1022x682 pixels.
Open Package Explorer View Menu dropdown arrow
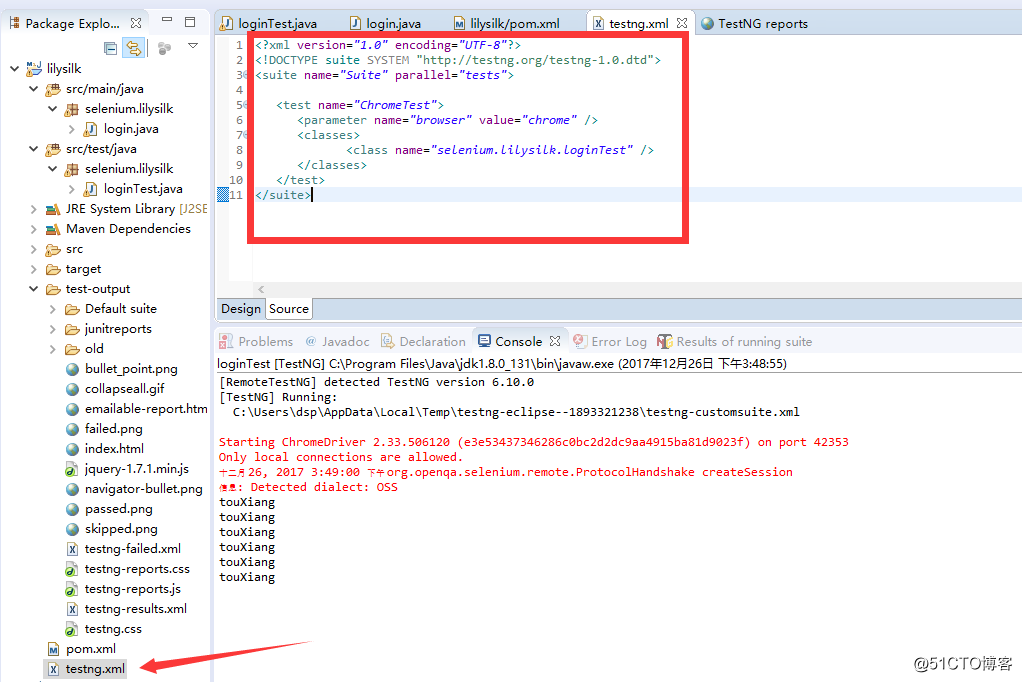pos(193,46)
